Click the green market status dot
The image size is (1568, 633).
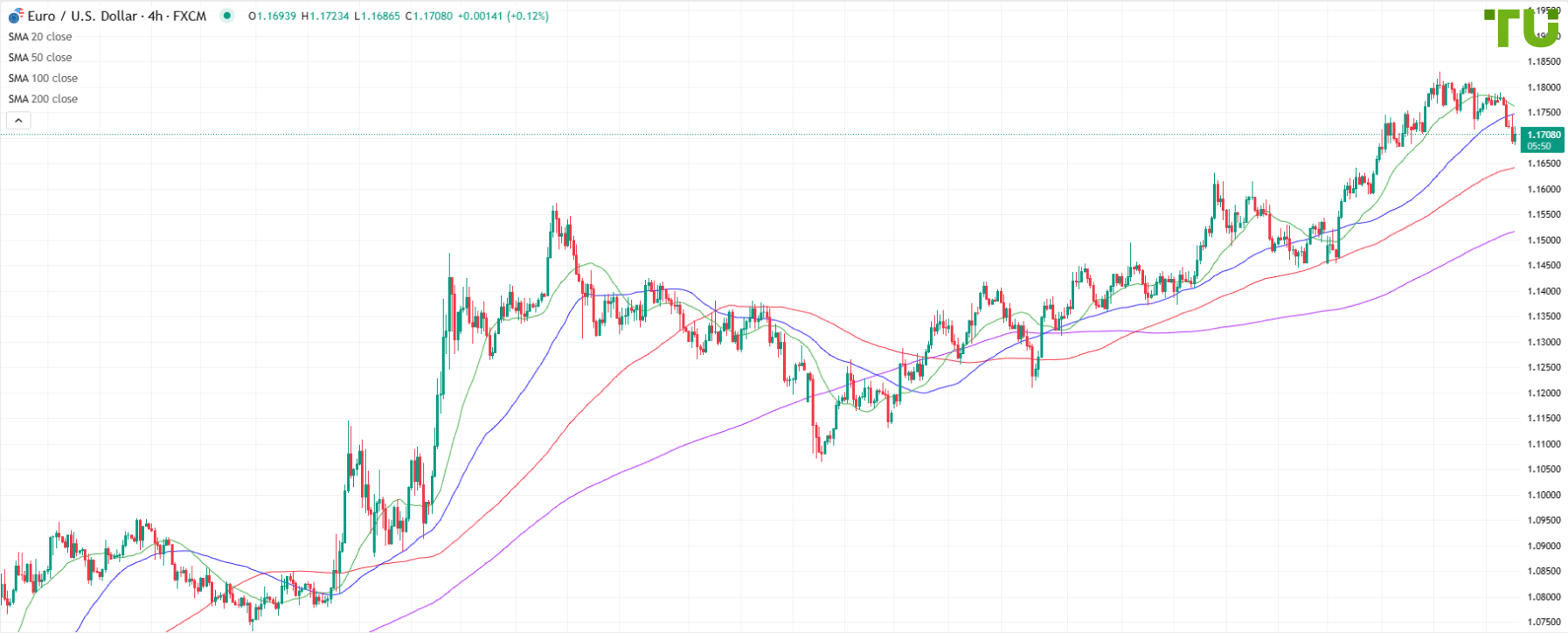point(227,16)
